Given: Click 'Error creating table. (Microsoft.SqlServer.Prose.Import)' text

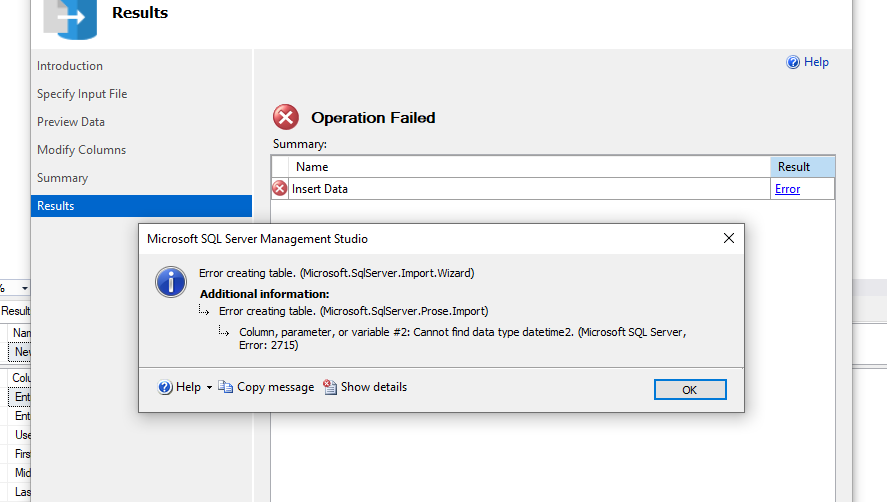Looking at the screenshot, I should [x=354, y=311].
